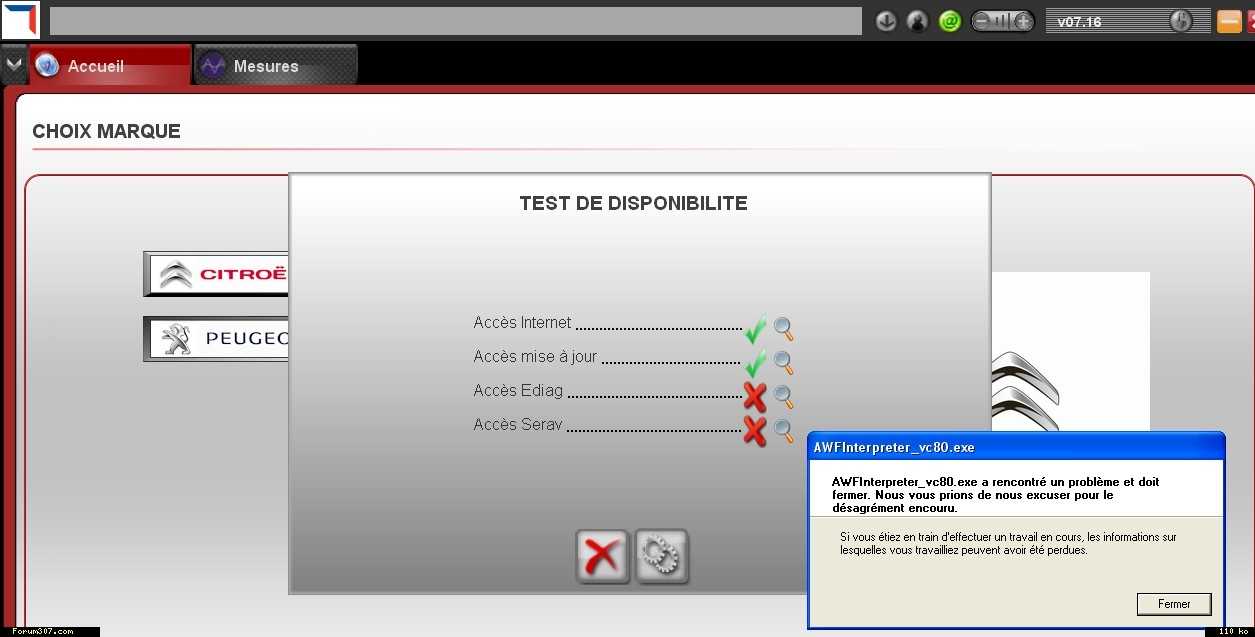Minimize the application with the orange button
Screen dimensions: 1255x637
click(x=1229, y=21)
